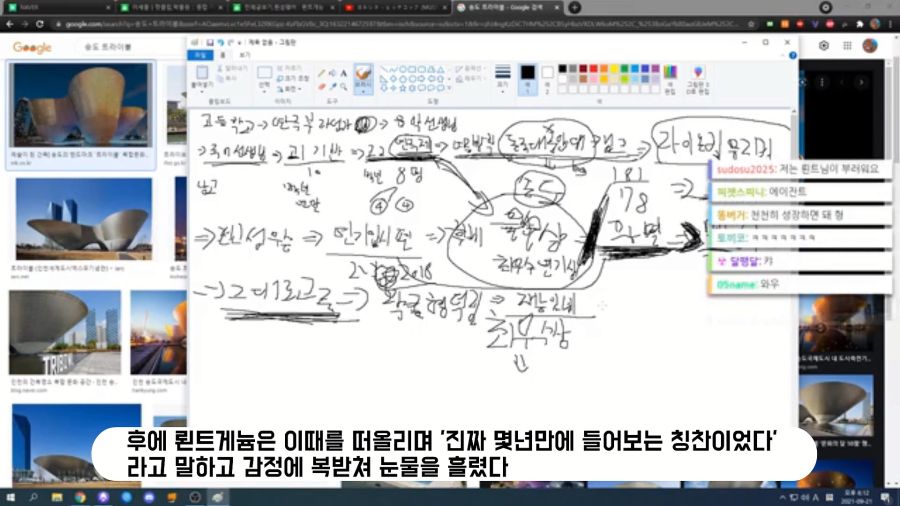The image size is (900, 506).
Task: Click the Undo icon in Paint title bar
Action: 221,42
